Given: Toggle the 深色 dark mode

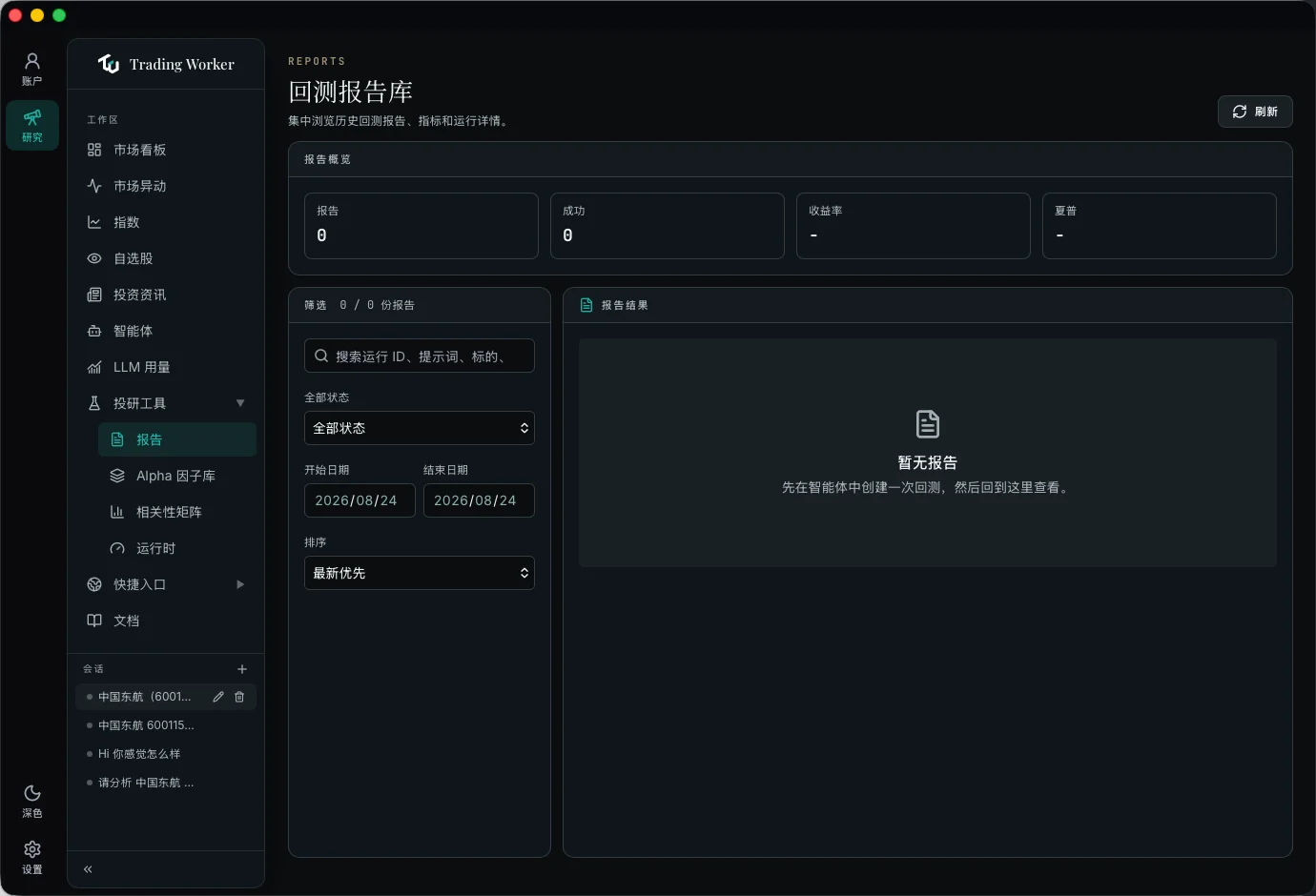Looking at the screenshot, I should click(x=32, y=801).
